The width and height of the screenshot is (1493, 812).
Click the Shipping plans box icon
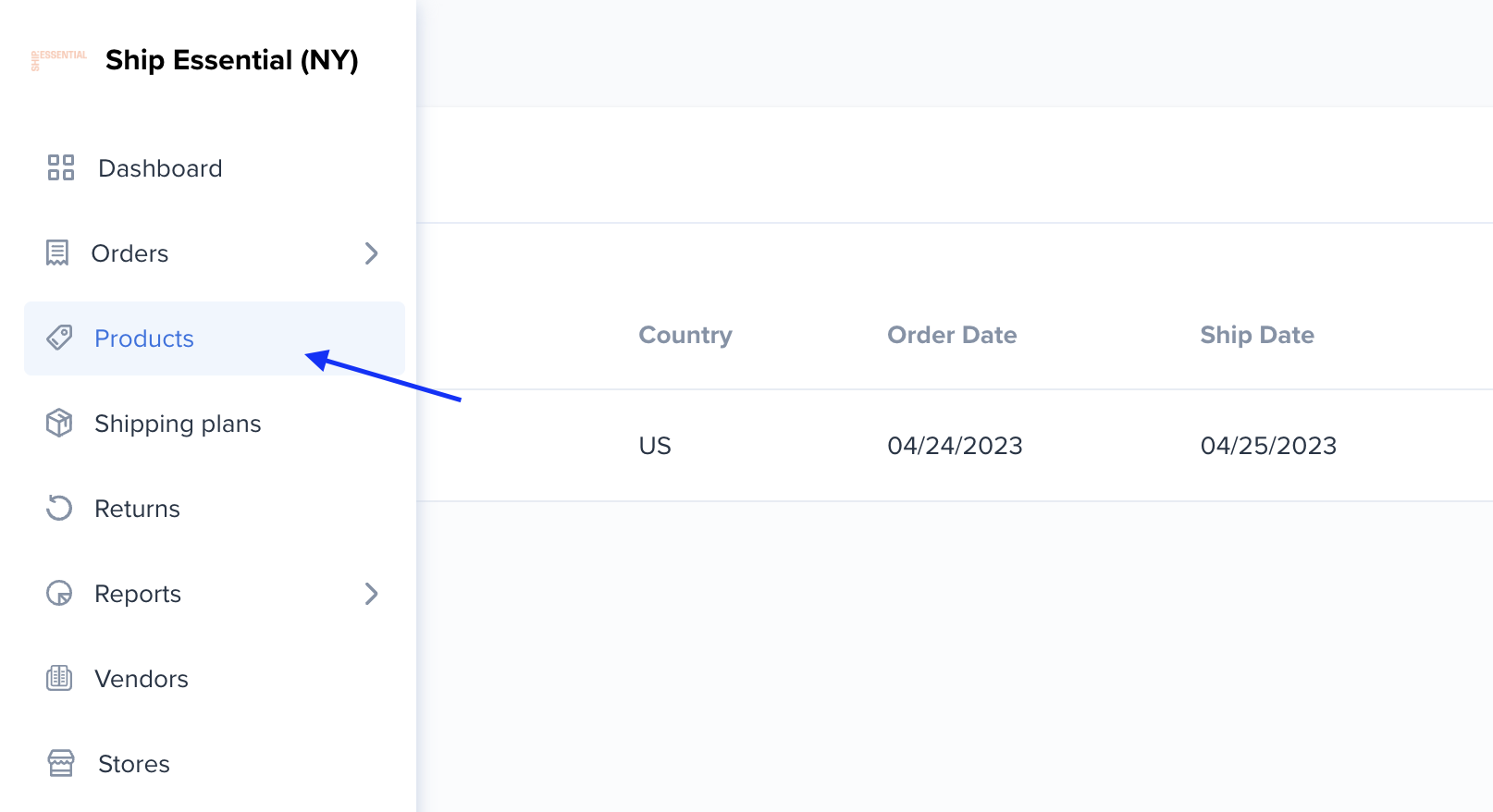coord(59,423)
